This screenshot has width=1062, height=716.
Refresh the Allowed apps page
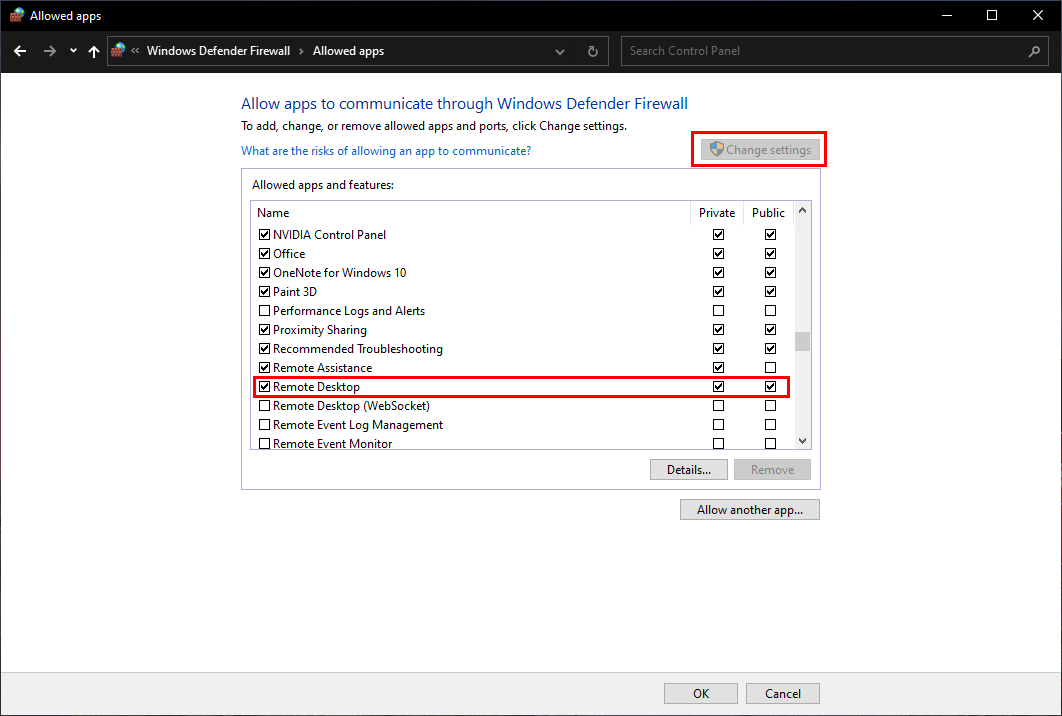[593, 51]
